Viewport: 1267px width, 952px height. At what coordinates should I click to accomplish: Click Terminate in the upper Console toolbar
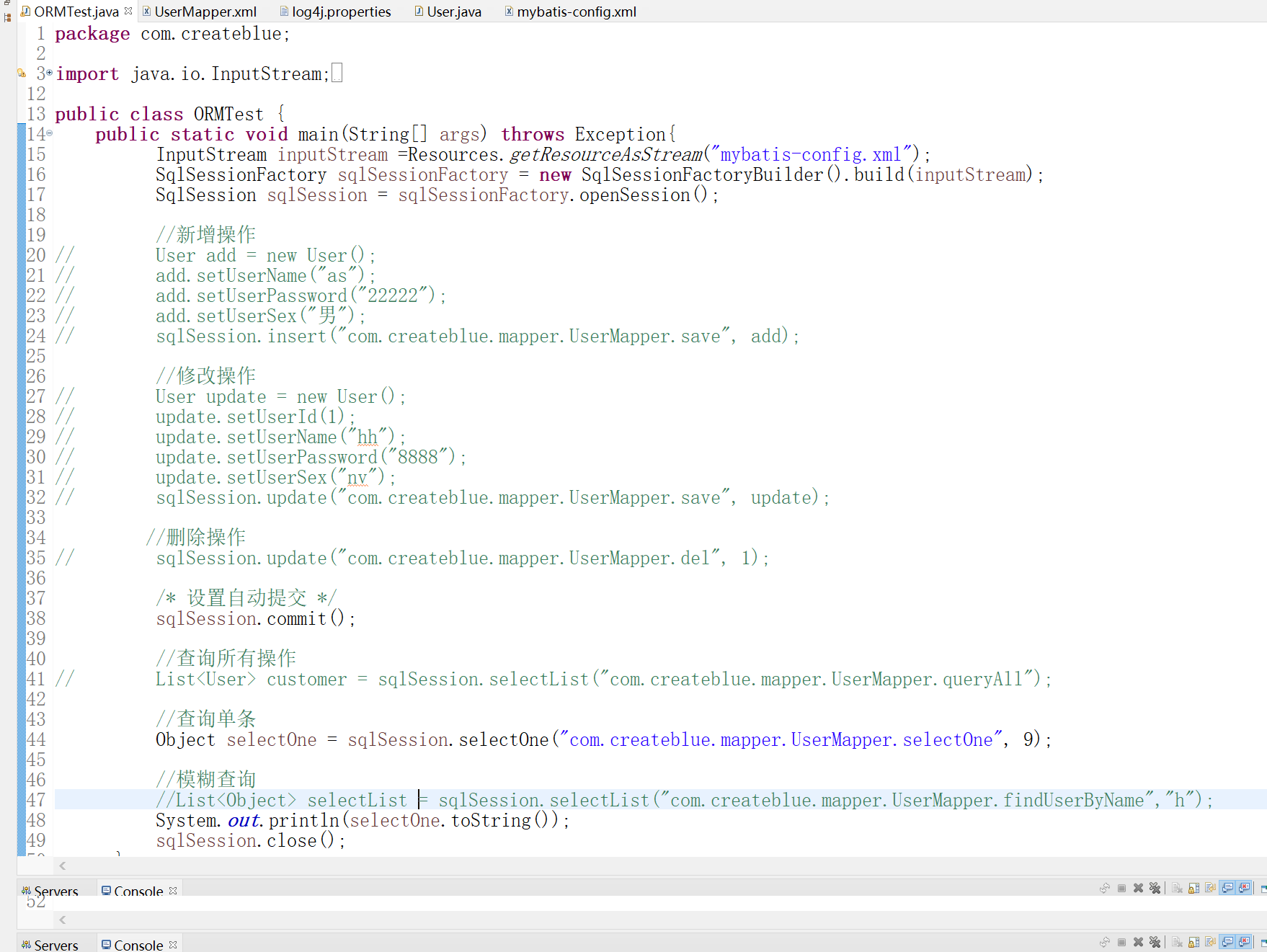pyautogui.click(x=1121, y=888)
